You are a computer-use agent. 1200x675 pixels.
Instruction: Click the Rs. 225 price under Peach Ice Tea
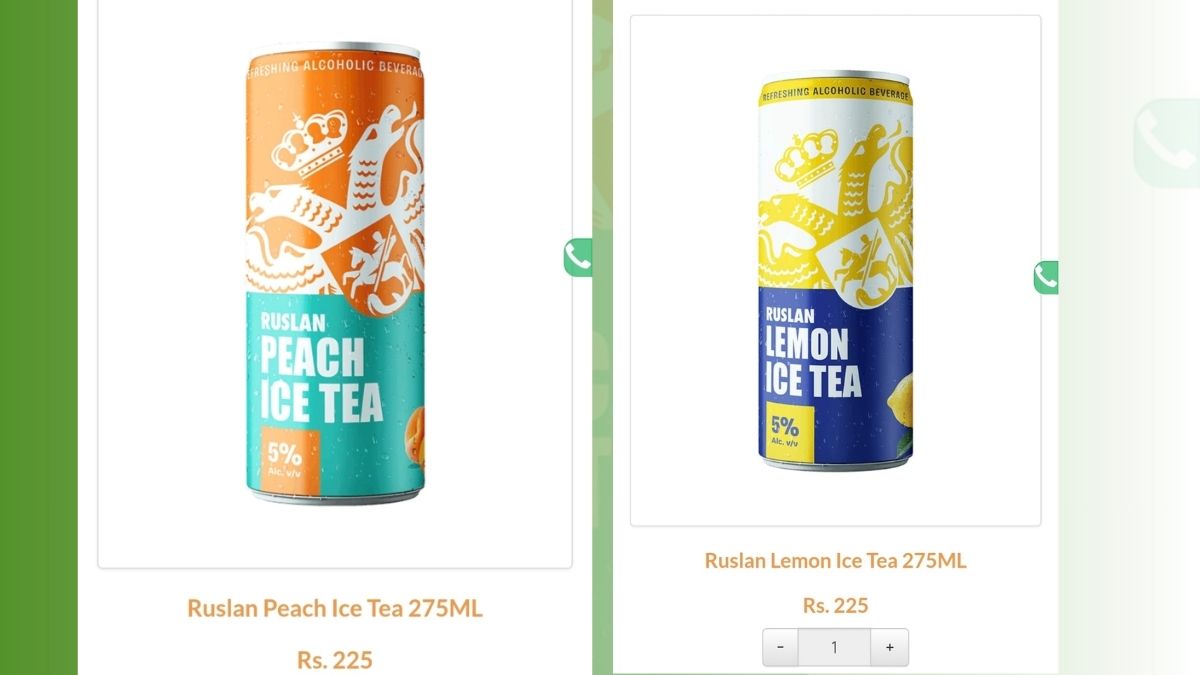pyautogui.click(x=335, y=660)
